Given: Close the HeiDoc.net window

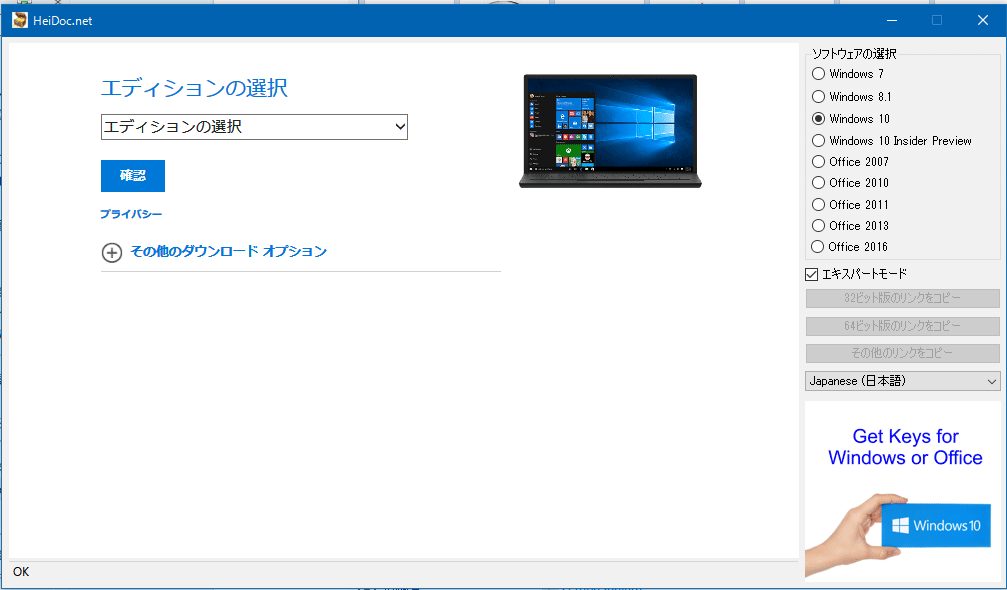Looking at the screenshot, I should coord(983,21).
